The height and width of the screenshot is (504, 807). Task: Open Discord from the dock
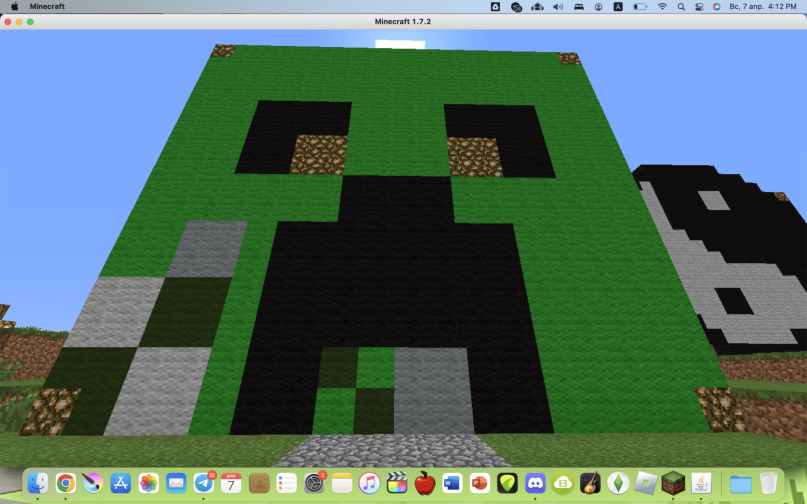[535, 483]
